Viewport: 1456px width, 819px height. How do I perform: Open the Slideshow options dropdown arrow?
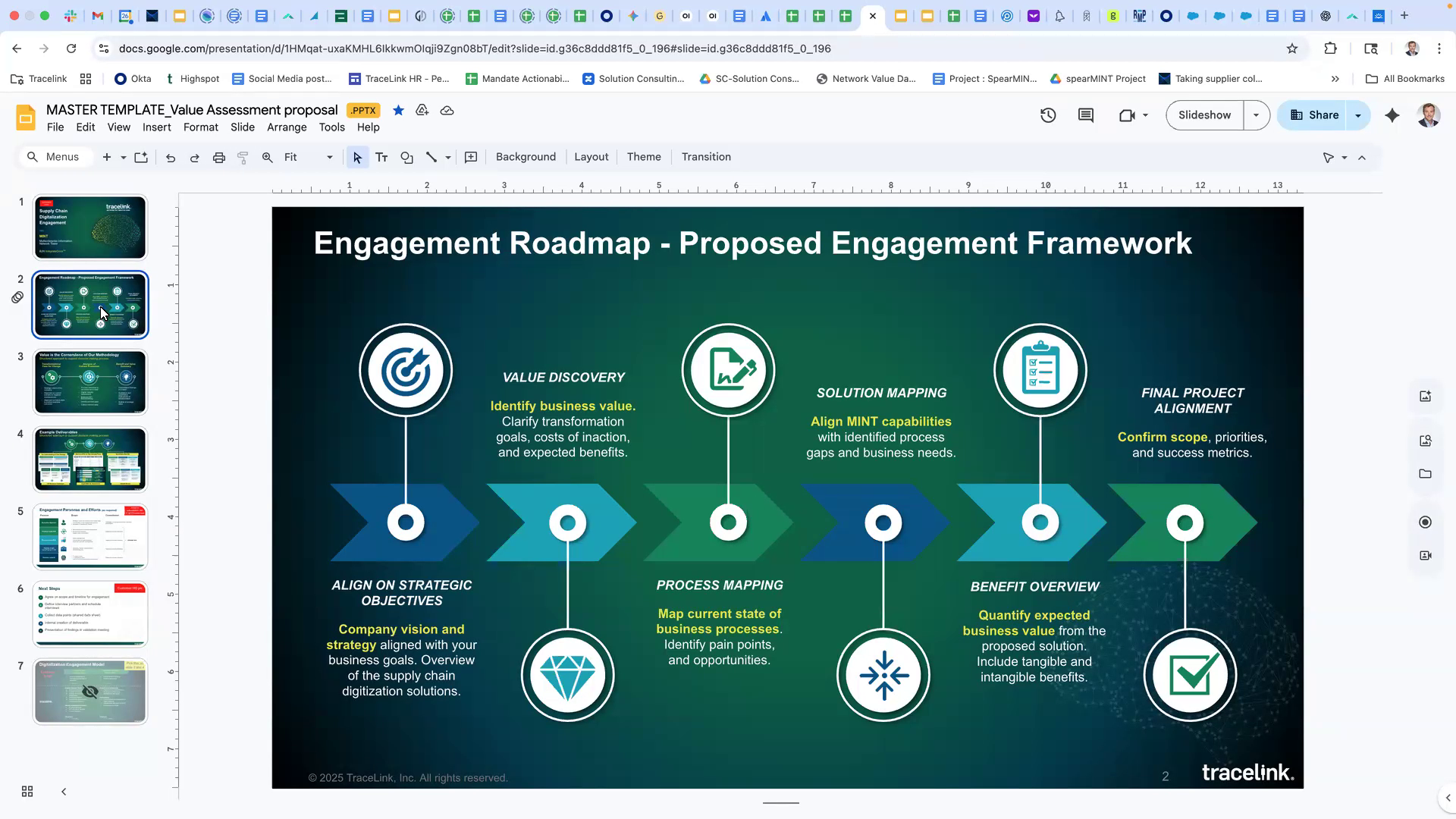click(1257, 115)
